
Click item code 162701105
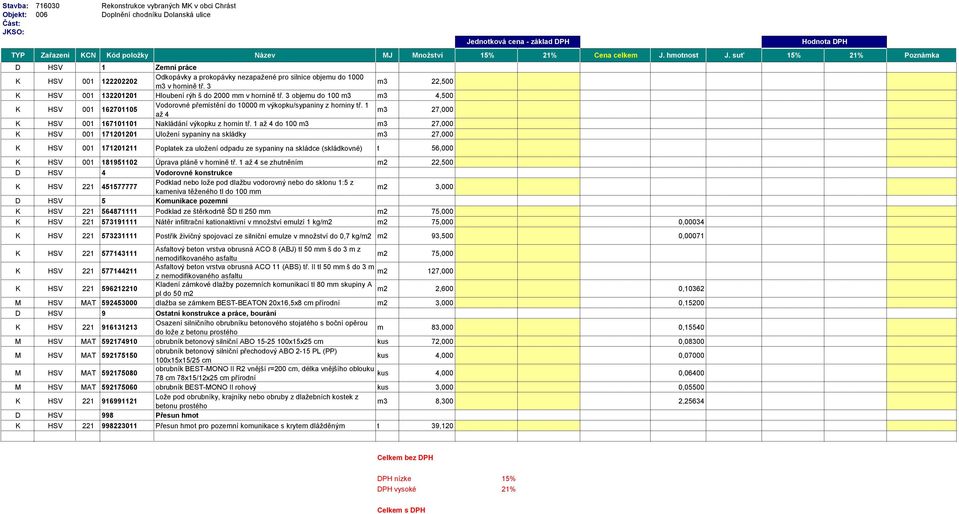119,110
